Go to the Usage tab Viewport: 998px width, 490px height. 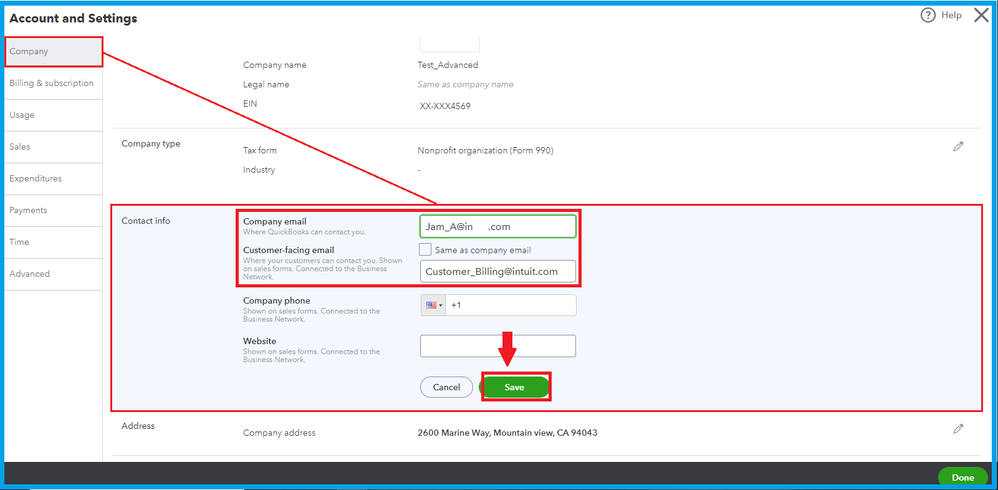pyautogui.click(x=53, y=115)
